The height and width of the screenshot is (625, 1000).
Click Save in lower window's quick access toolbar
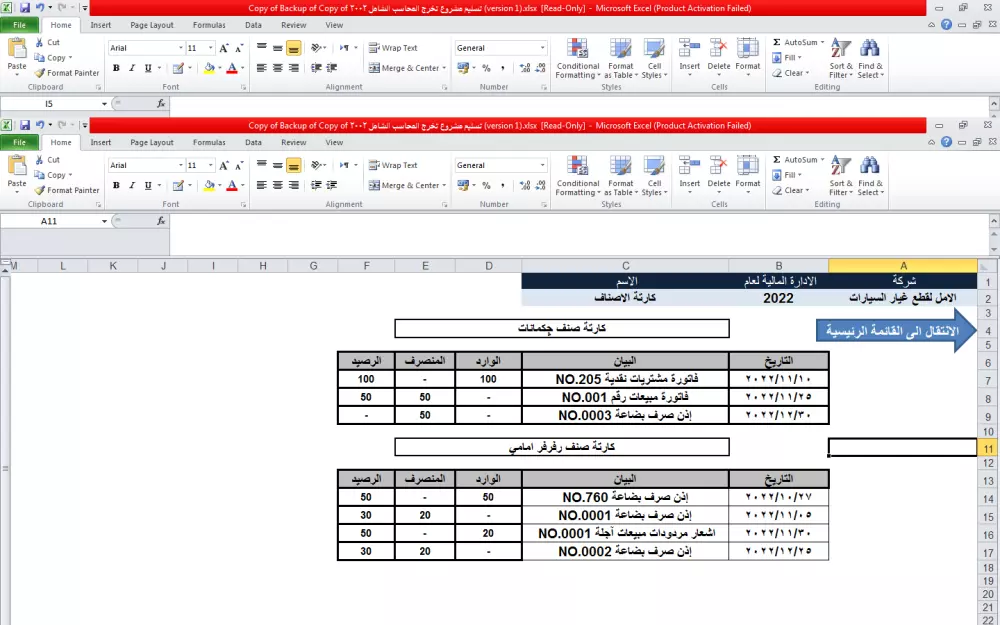point(25,125)
